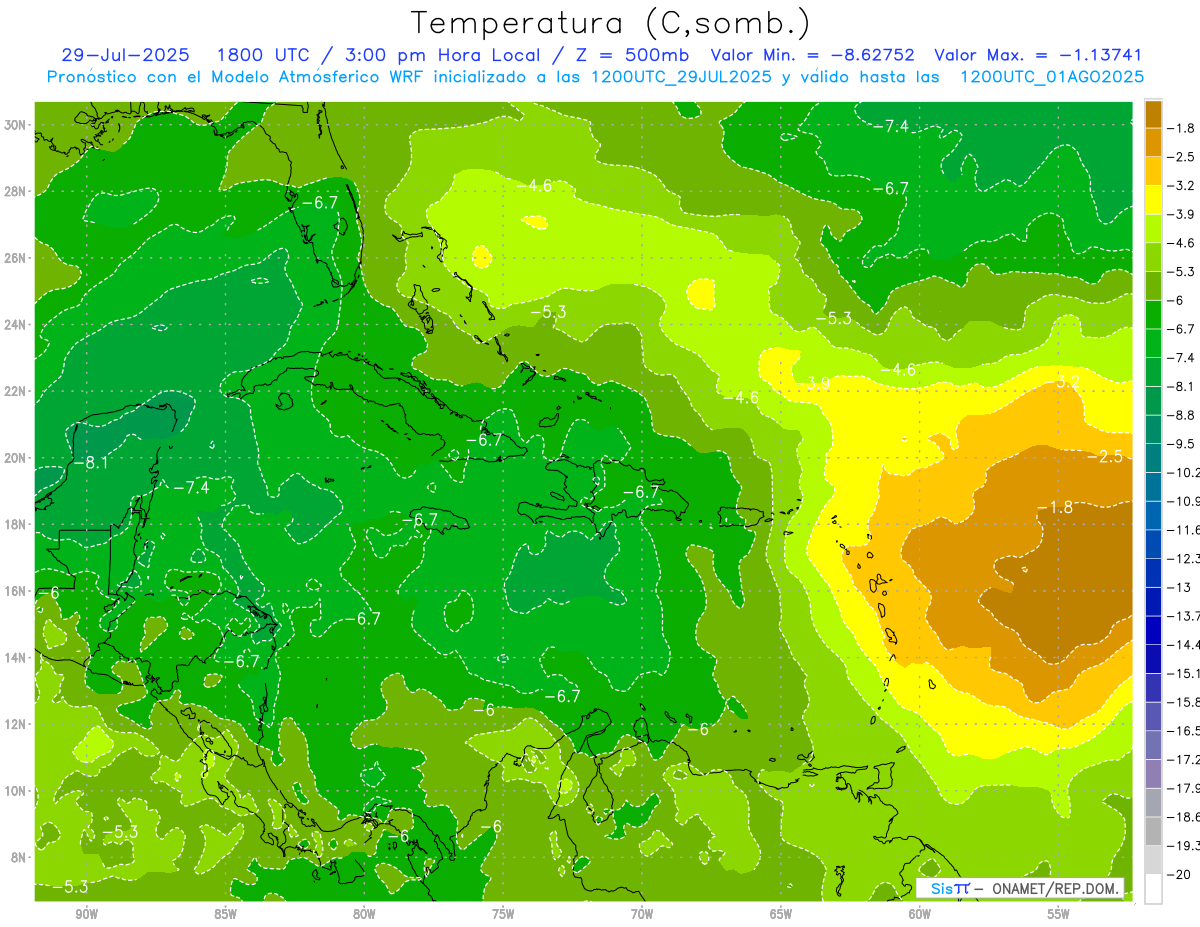Viewport: 1200px width, 927px height.
Task: Click the '12N' latitude axis label
Action: coord(16,724)
